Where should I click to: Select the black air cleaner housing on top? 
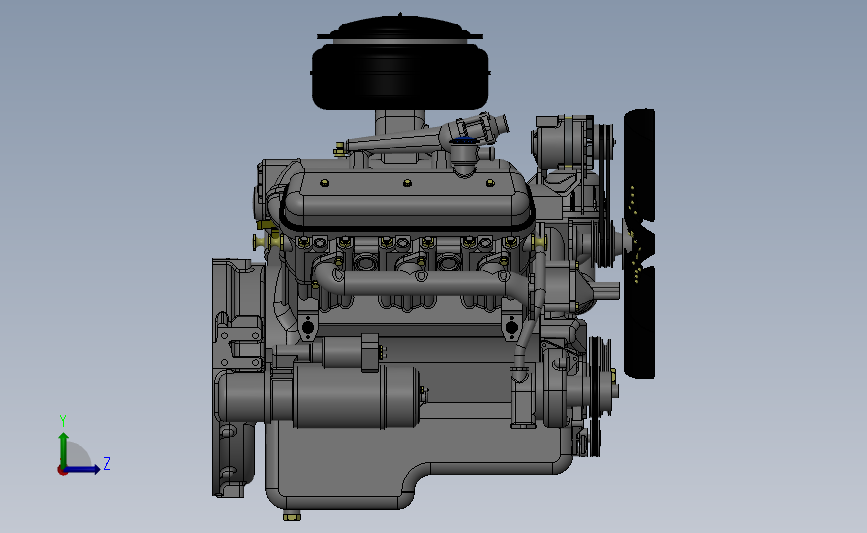pos(400,76)
